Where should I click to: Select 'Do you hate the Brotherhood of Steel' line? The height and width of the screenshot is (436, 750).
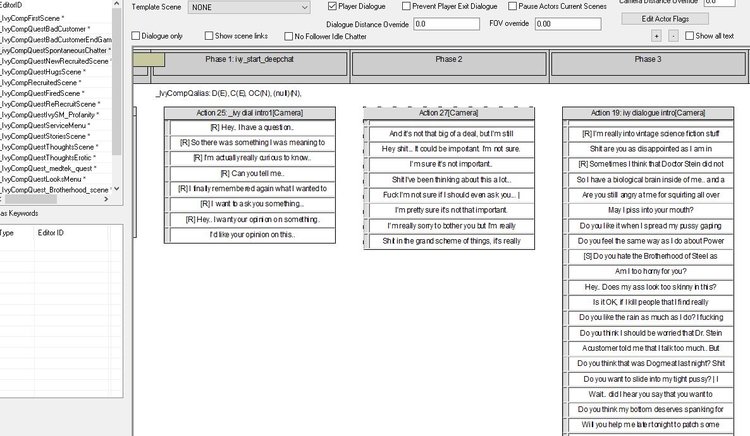pyautogui.click(x=651, y=256)
